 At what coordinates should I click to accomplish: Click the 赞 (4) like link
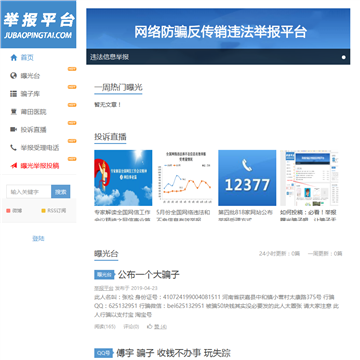coord(160,327)
